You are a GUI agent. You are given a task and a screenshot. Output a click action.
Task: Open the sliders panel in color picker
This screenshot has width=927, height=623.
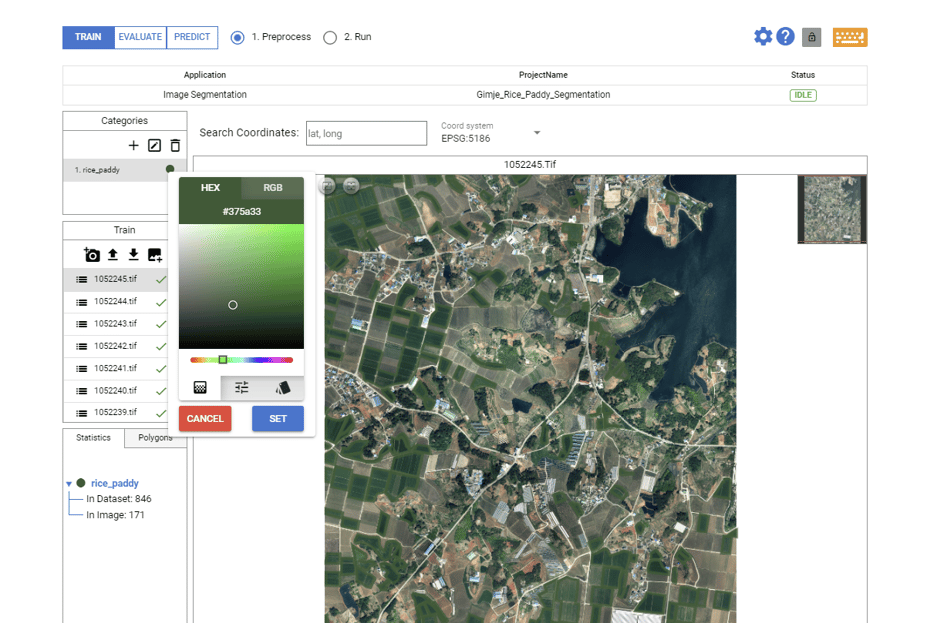(x=241, y=388)
